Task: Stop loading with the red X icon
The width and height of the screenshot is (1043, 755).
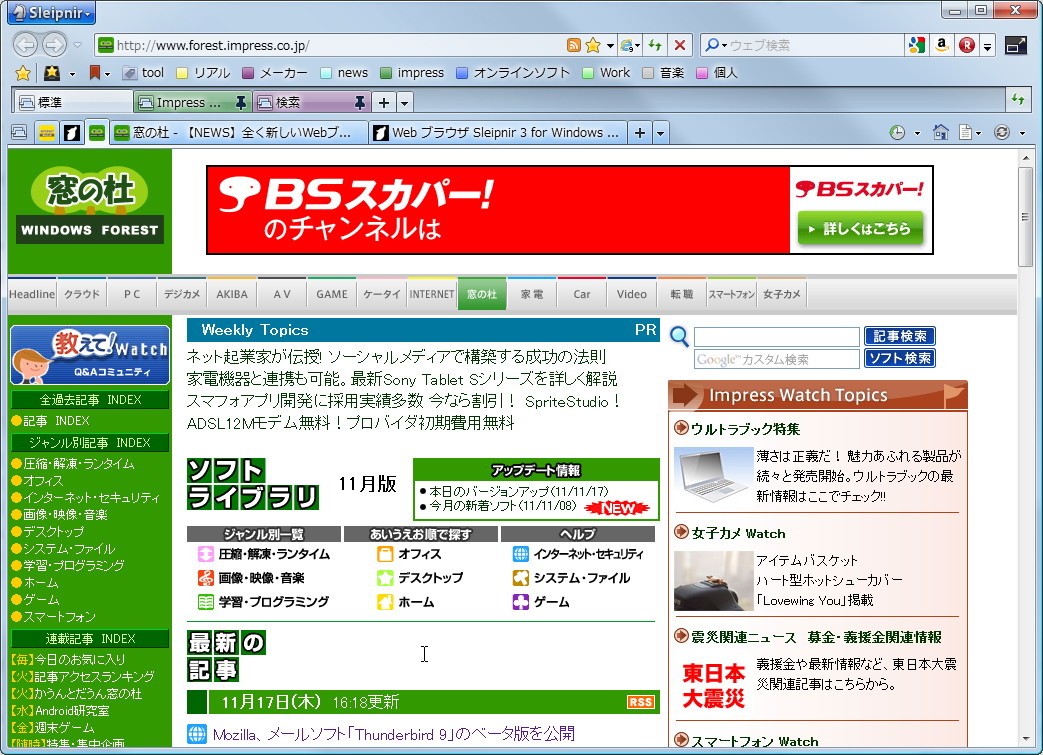Action: click(x=680, y=45)
